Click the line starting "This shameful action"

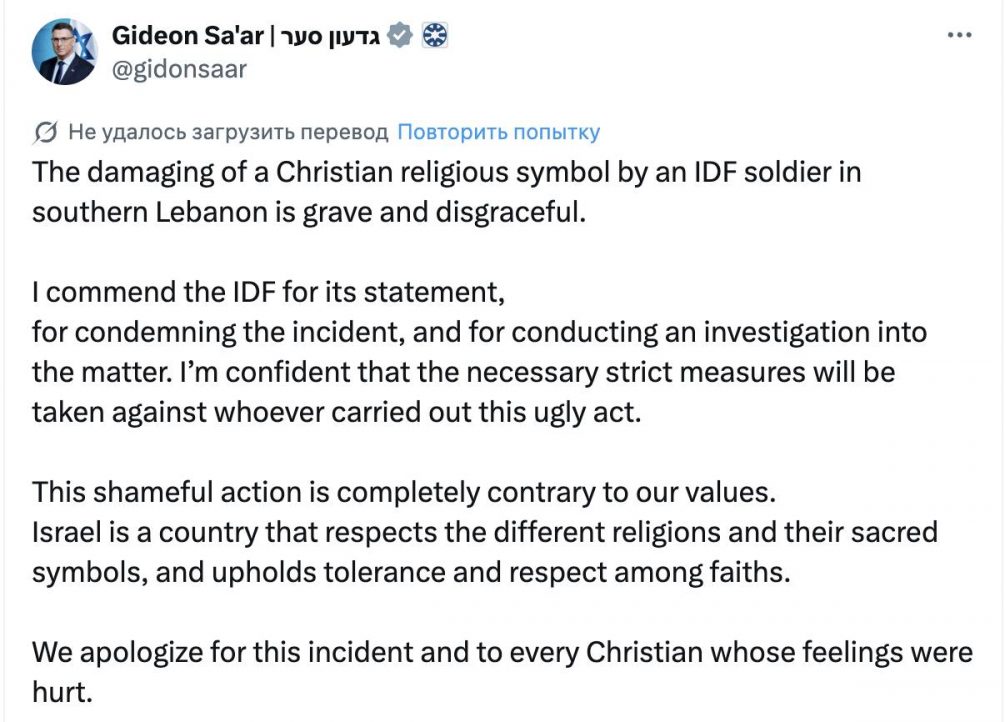404,492
